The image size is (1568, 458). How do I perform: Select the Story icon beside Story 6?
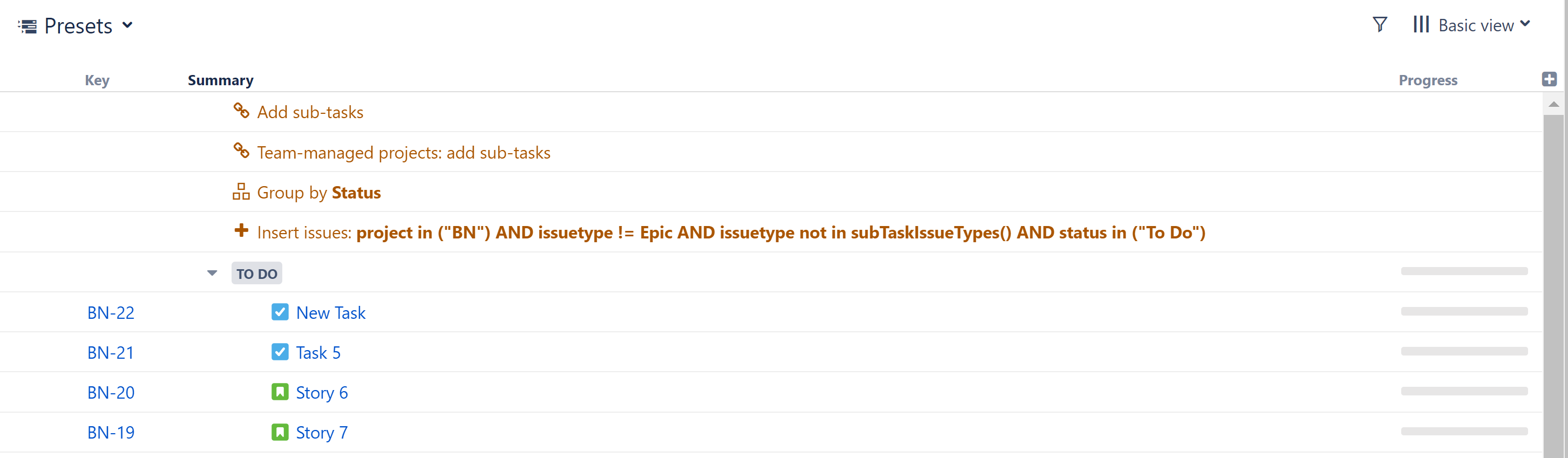(280, 392)
